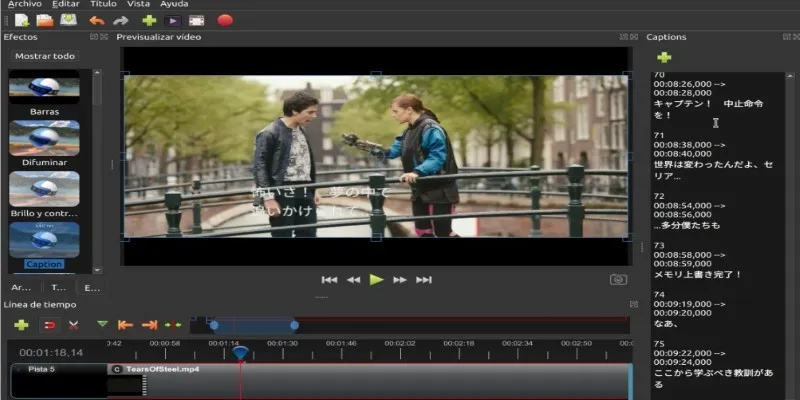The height and width of the screenshot is (400, 800).
Task: Jump to the end of the video
Action: (x=424, y=280)
